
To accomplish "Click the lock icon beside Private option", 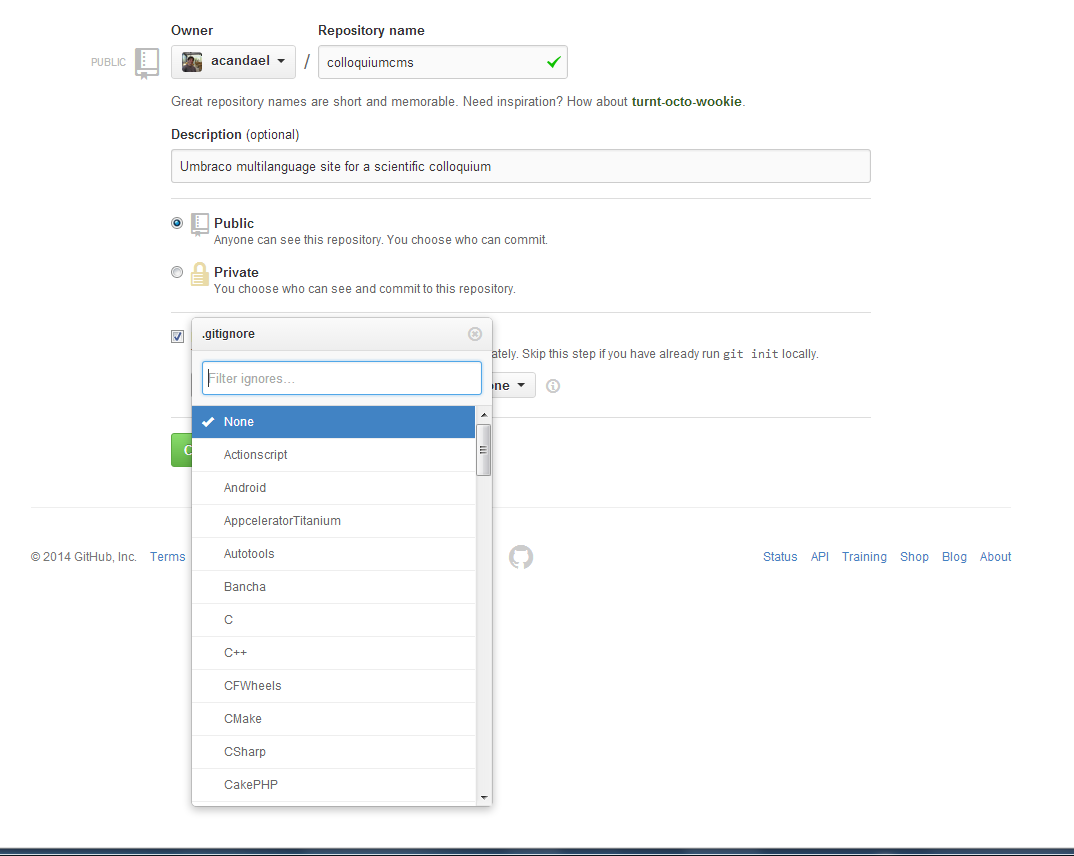I will (199, 274).
